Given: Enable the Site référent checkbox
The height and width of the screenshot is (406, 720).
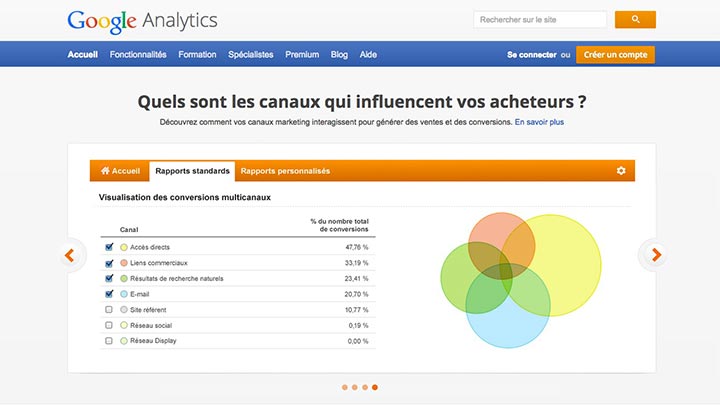Looking at the screenshot, I should tap(109, 310).
